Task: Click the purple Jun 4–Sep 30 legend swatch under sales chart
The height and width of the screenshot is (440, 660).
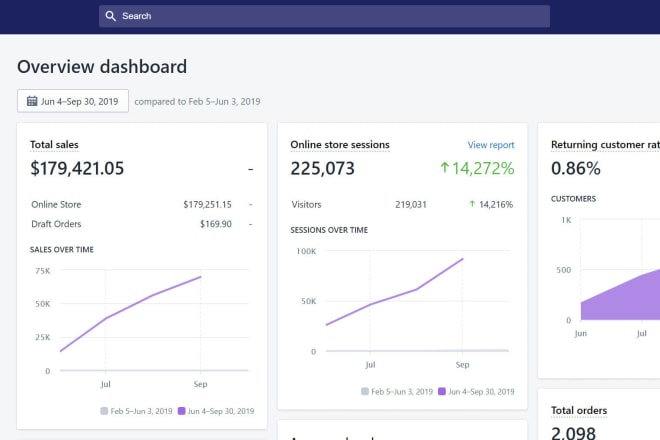Action: (x=181, y=411)
